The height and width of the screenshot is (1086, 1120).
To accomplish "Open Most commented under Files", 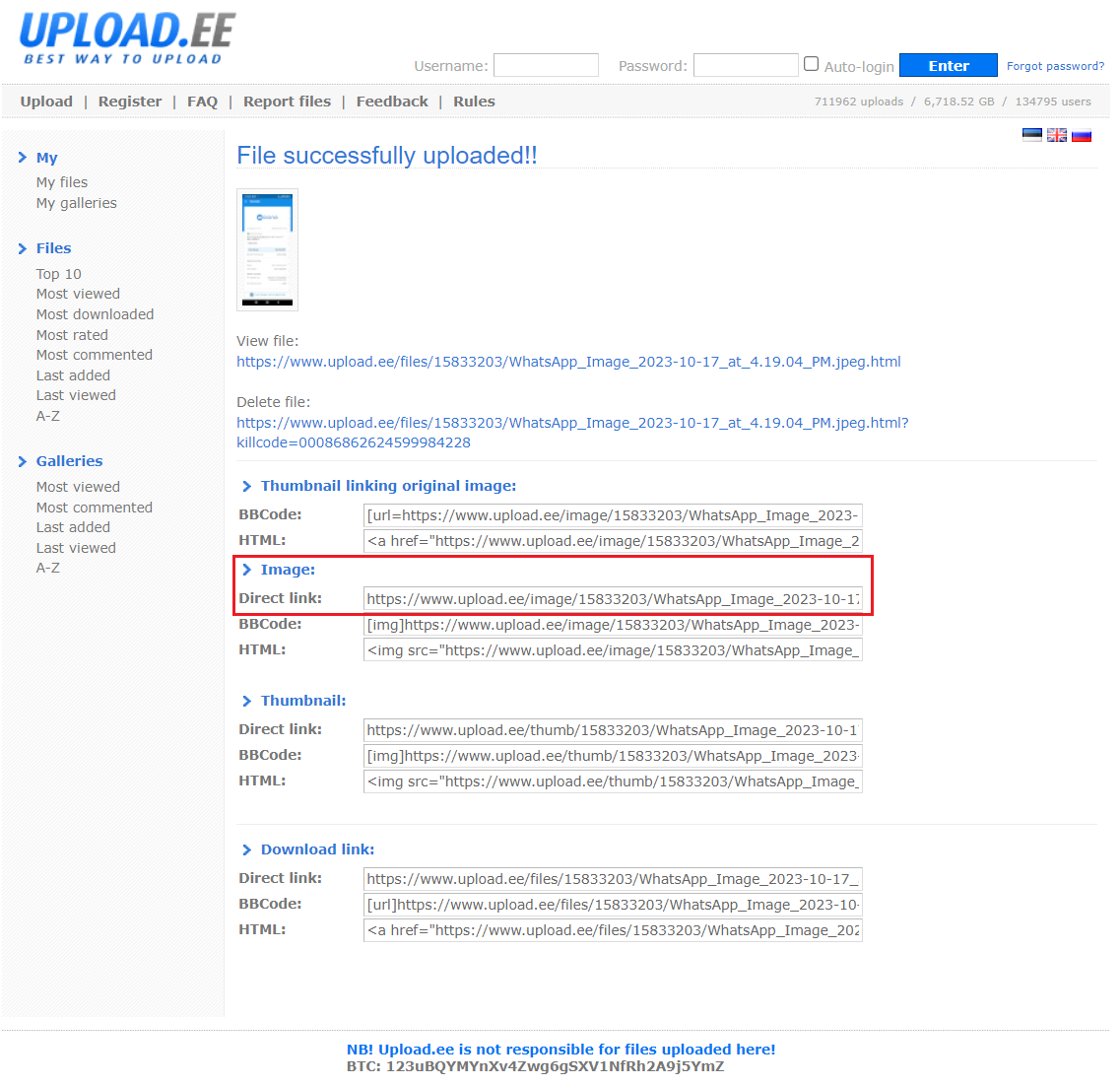I will (95, 355).
